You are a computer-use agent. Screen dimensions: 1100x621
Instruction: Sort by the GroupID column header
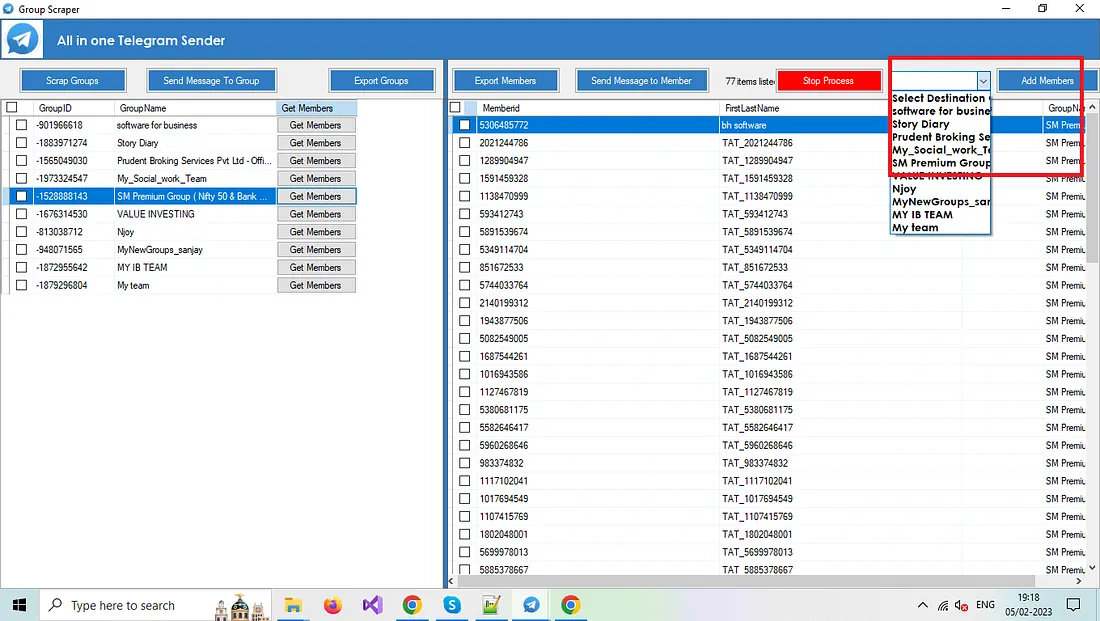click(x=74, y=108)
